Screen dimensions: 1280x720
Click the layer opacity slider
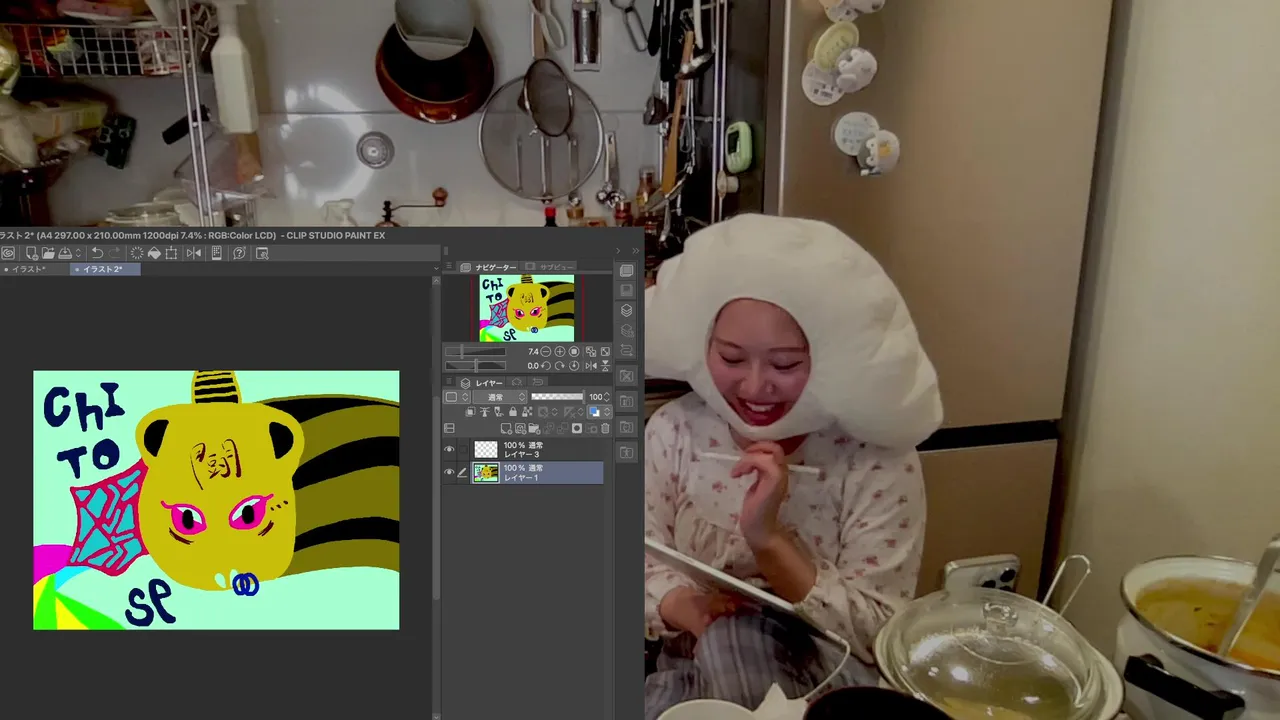point(557,397)
